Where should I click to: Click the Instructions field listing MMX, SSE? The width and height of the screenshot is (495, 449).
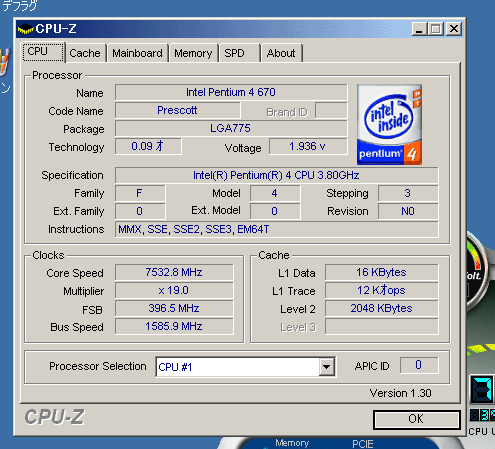[277, 229]
